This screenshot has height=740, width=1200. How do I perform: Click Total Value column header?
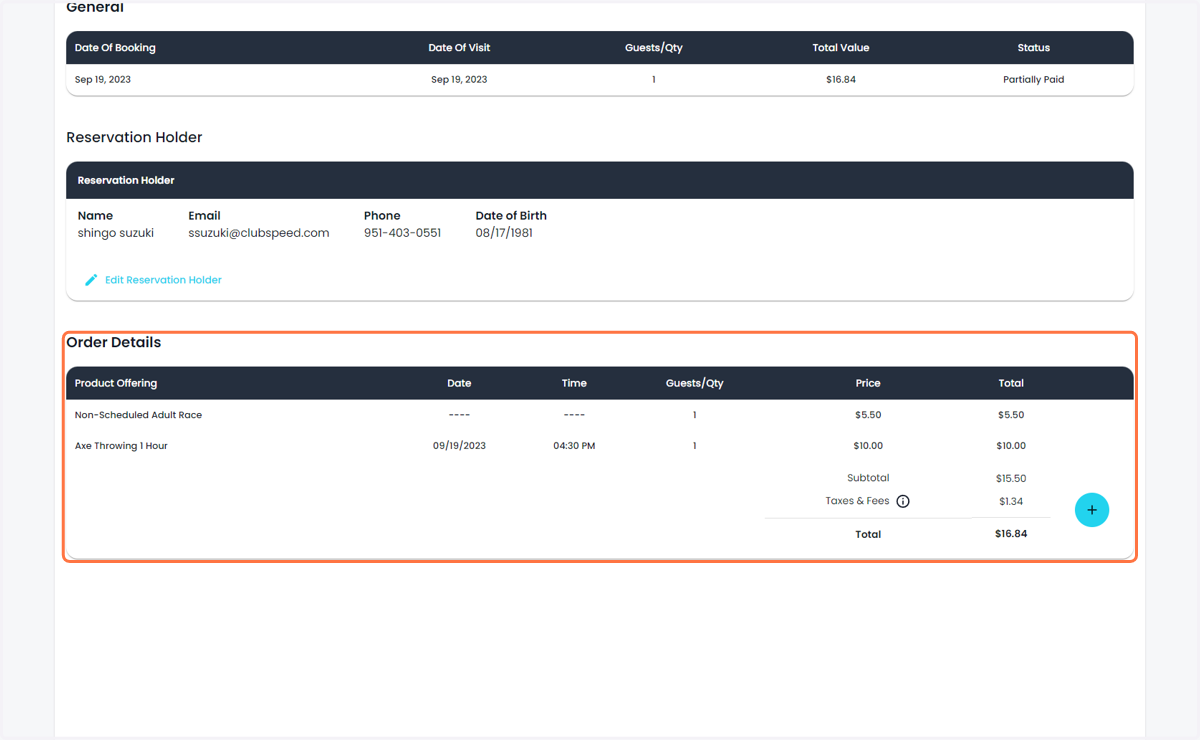pyautogui.click(x=841, y=48)
